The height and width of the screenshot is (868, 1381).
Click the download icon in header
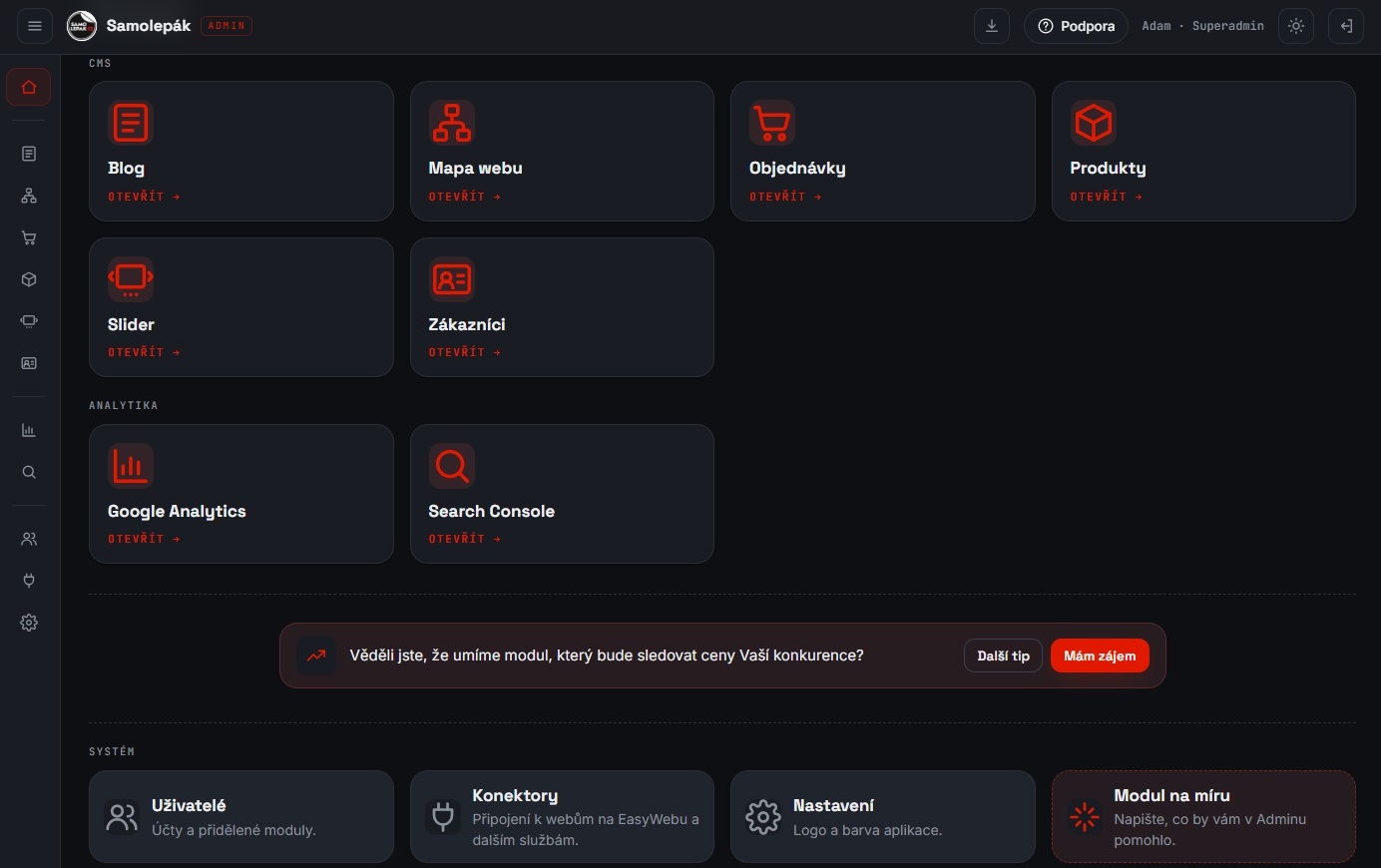[x=992, y=26]
